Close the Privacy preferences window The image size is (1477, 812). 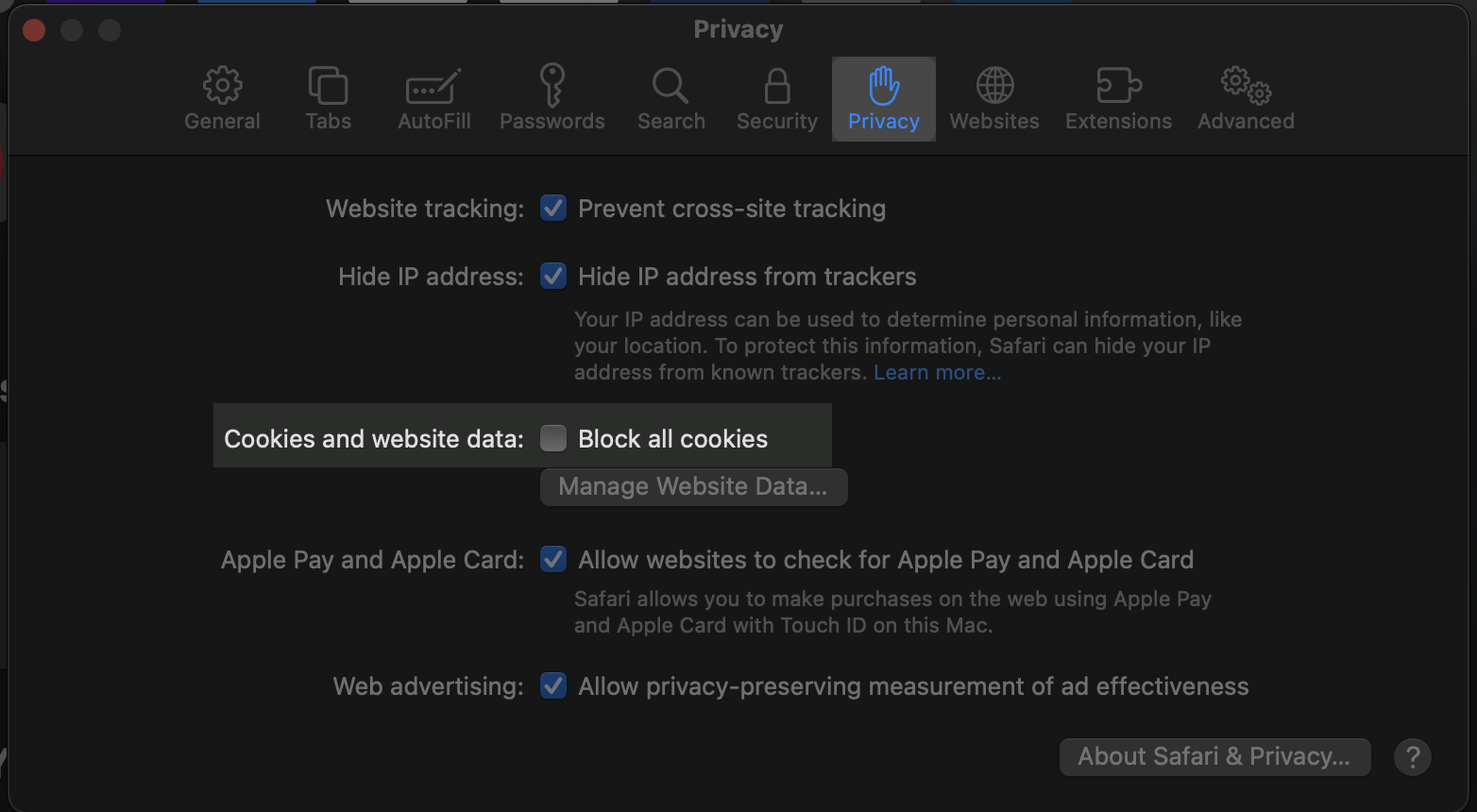(x=34, y=30)
